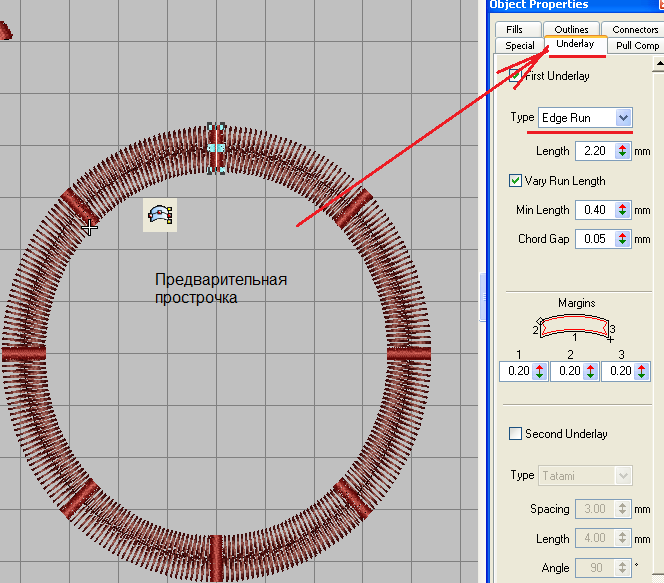Disable the Vary Run Length checkbox
The image size is (664, 583).
click(x=516, y=181)
